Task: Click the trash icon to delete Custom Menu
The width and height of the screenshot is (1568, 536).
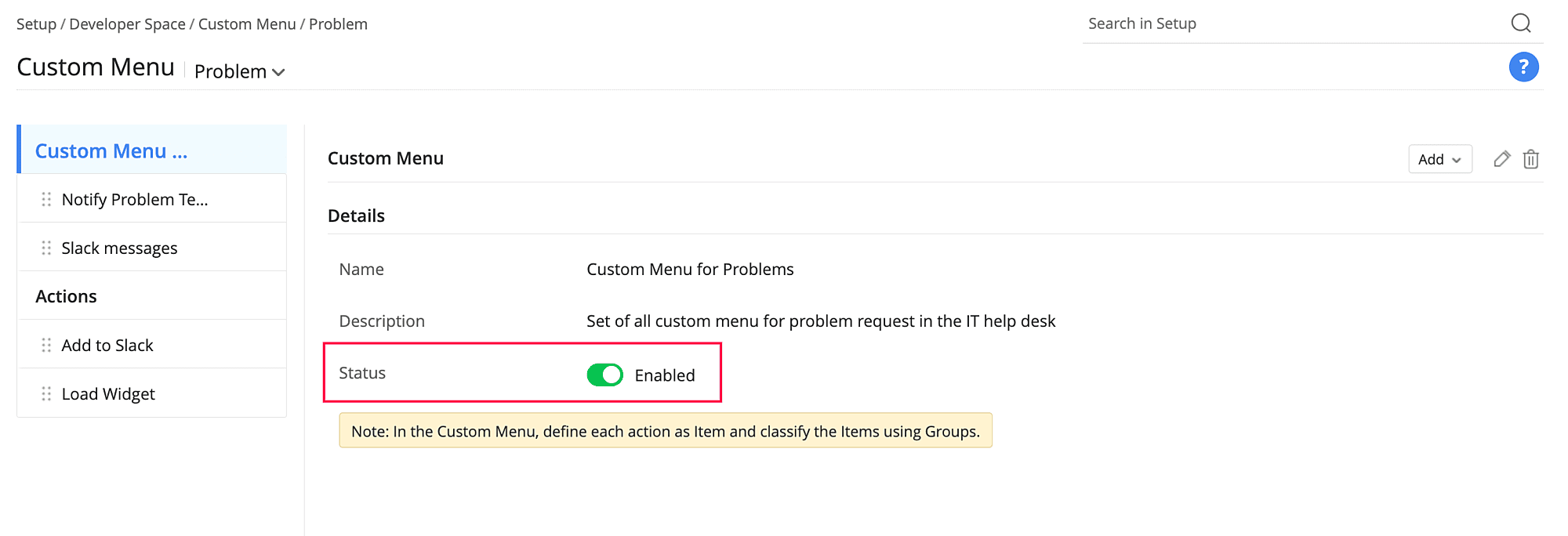Action: click(1530, 159)
